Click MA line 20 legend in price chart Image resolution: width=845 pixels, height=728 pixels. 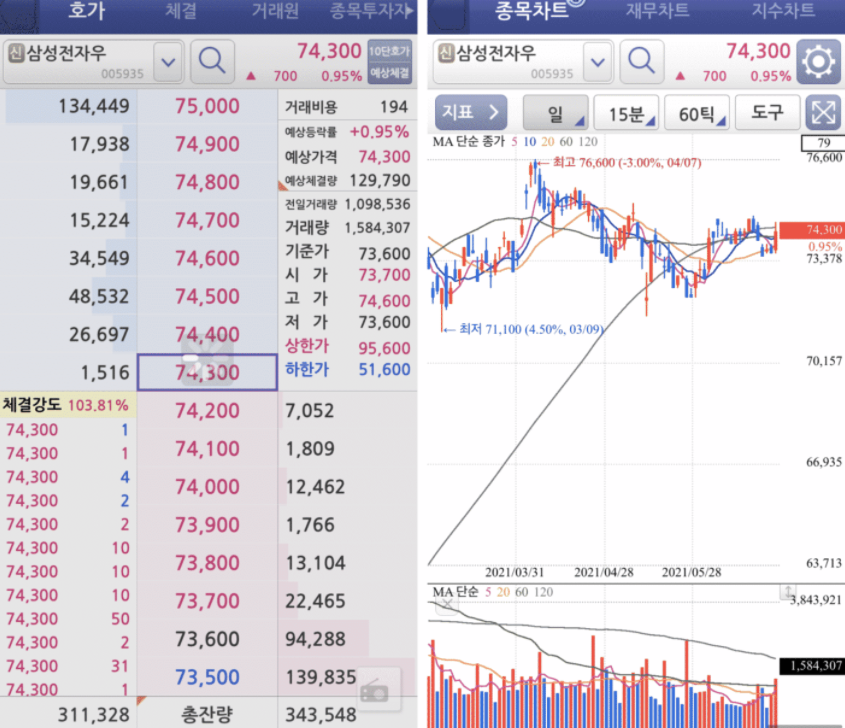[x=548, y=142]
